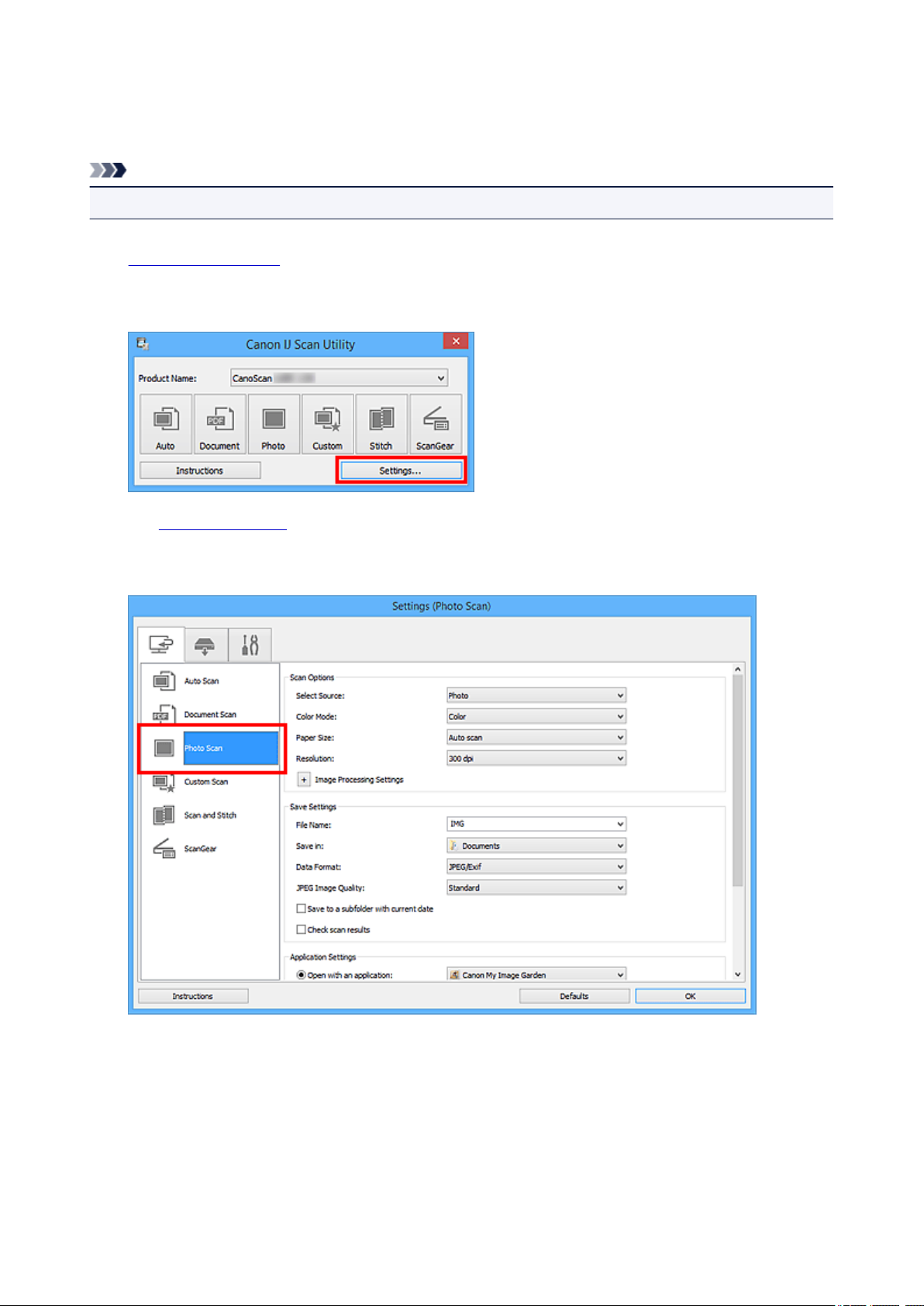
Task: Start a Photo scan from utility
Action: [x=273, y=424]
